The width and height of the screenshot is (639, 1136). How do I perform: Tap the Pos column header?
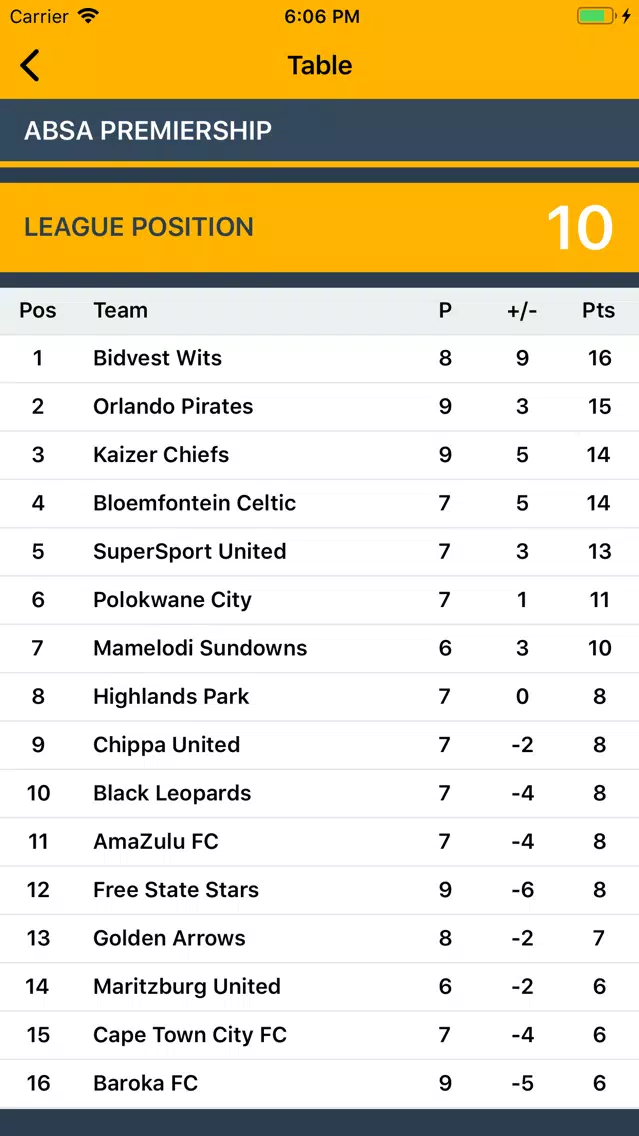pos(38,310)
